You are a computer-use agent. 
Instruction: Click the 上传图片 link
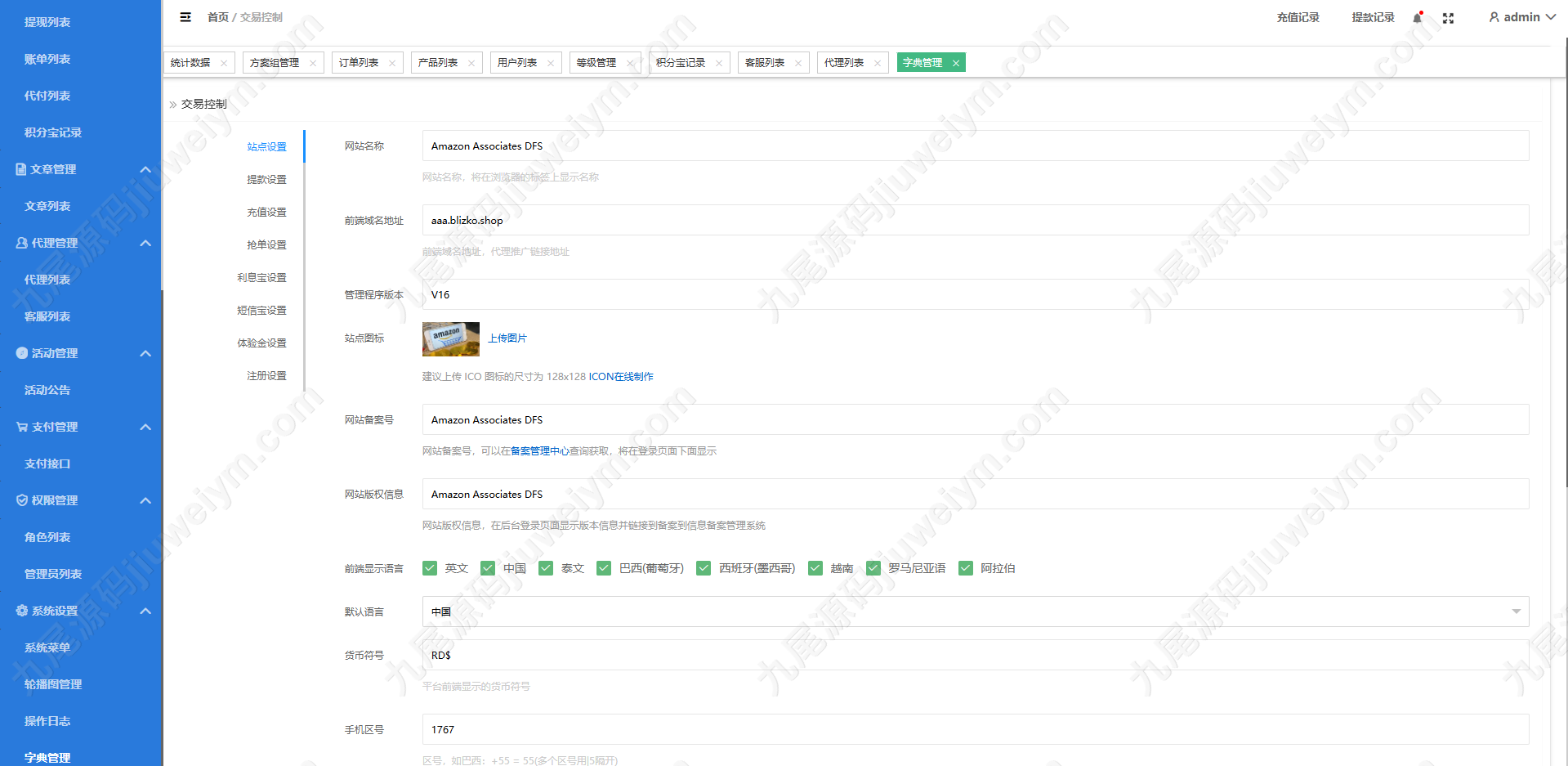coord(507,338)
